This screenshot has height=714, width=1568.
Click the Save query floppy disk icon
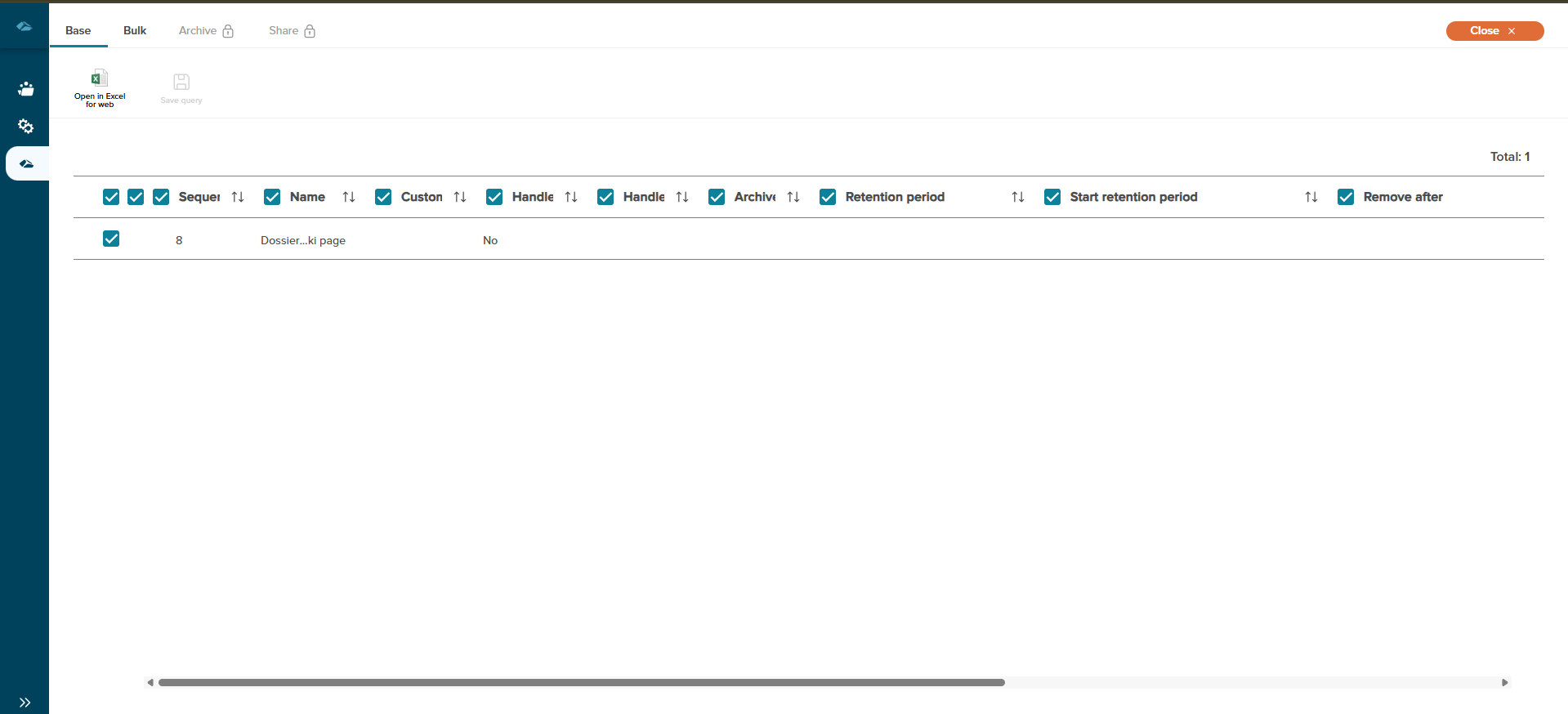click(181, 82)
